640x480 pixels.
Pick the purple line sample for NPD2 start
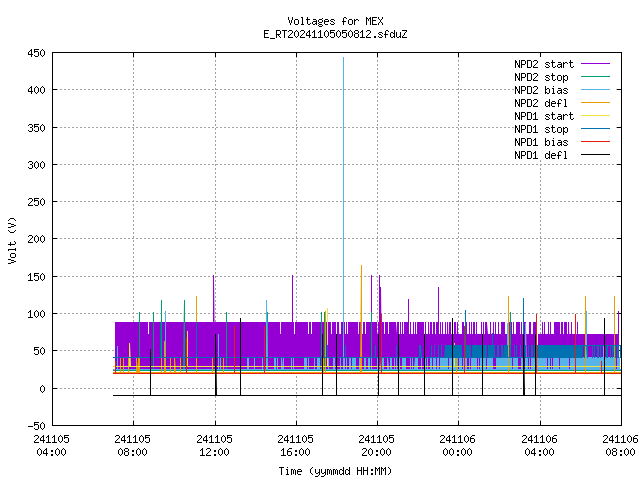(595, 64)
